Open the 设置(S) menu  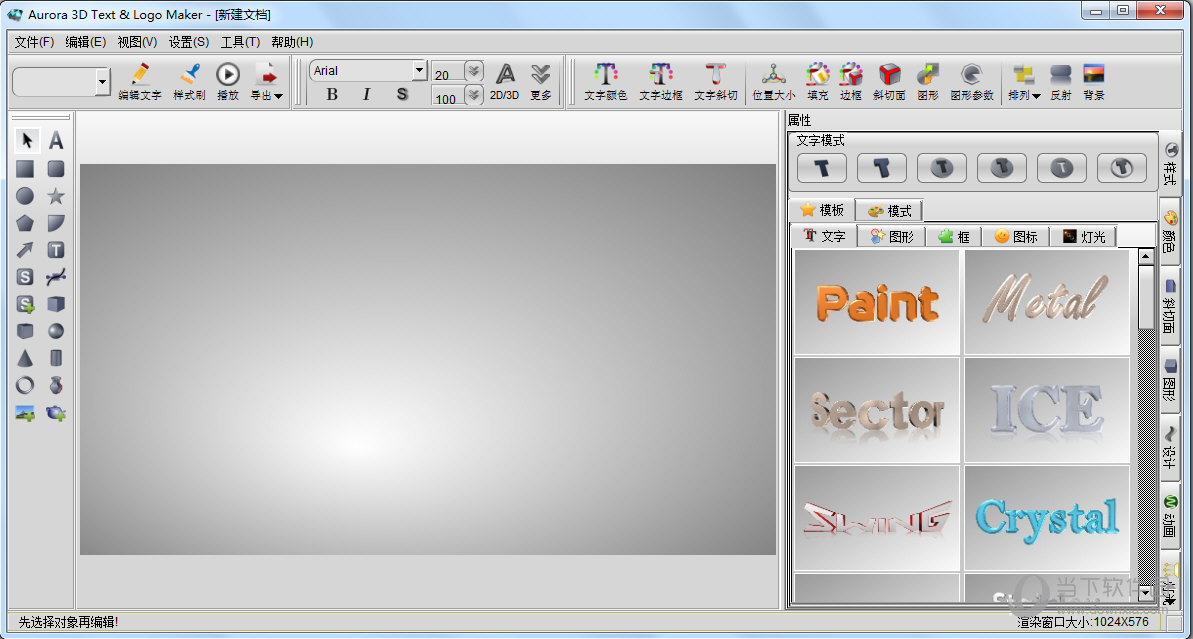coord(189,42)
